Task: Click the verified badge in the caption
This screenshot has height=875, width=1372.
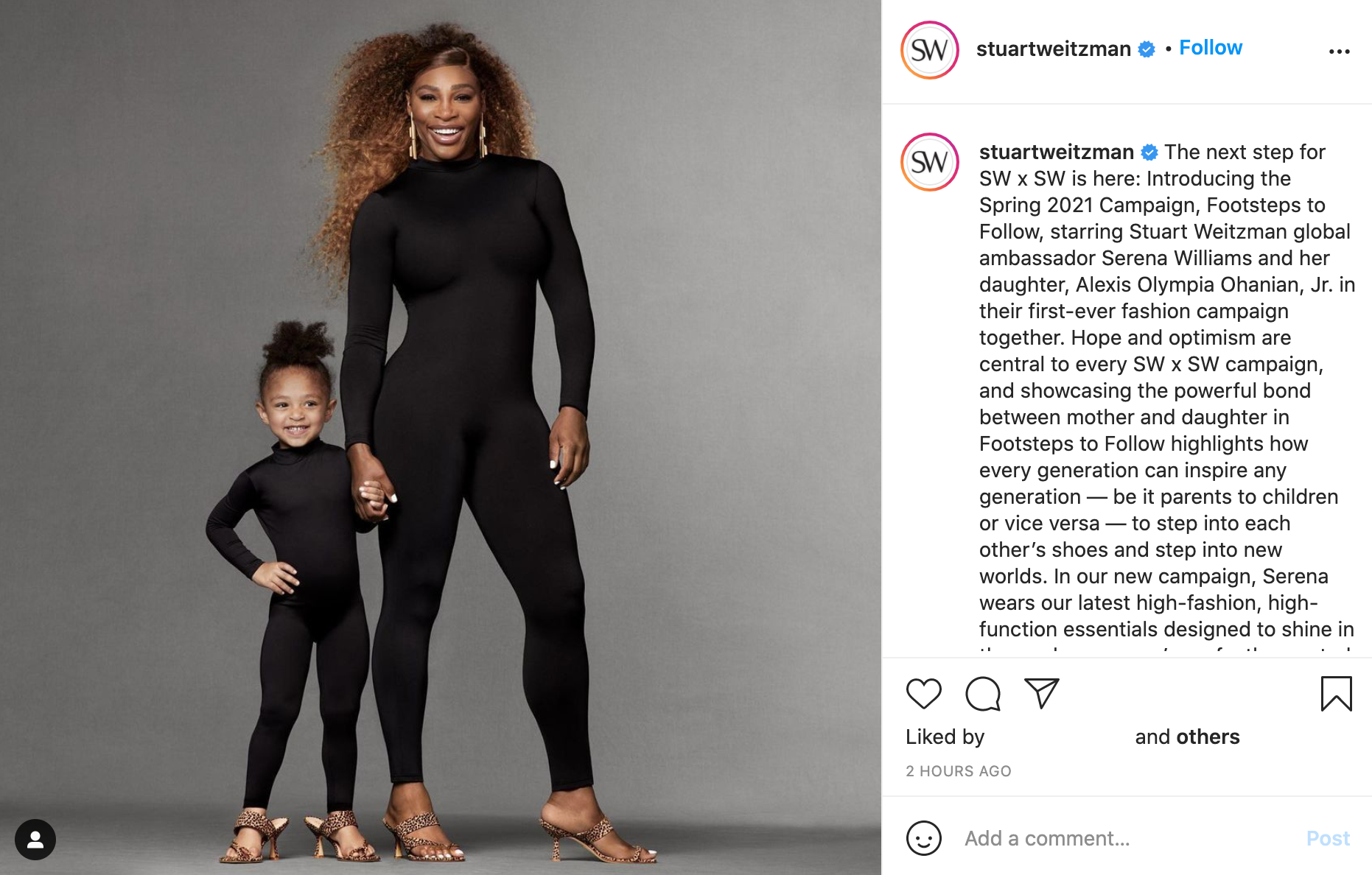Action: [x=1149, y=152]
